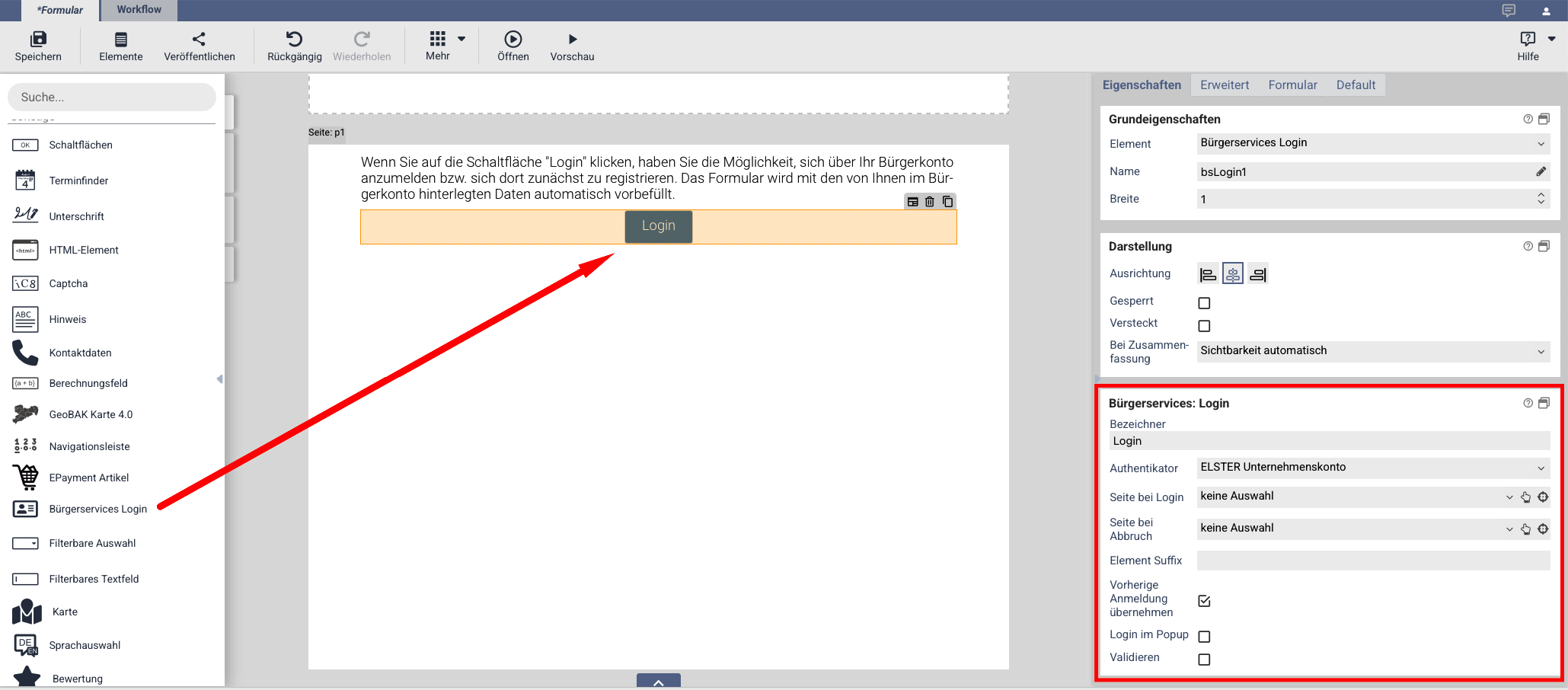Click the empty Element Suffix field
The image size is (1568, 690).
click(1373, 561)
